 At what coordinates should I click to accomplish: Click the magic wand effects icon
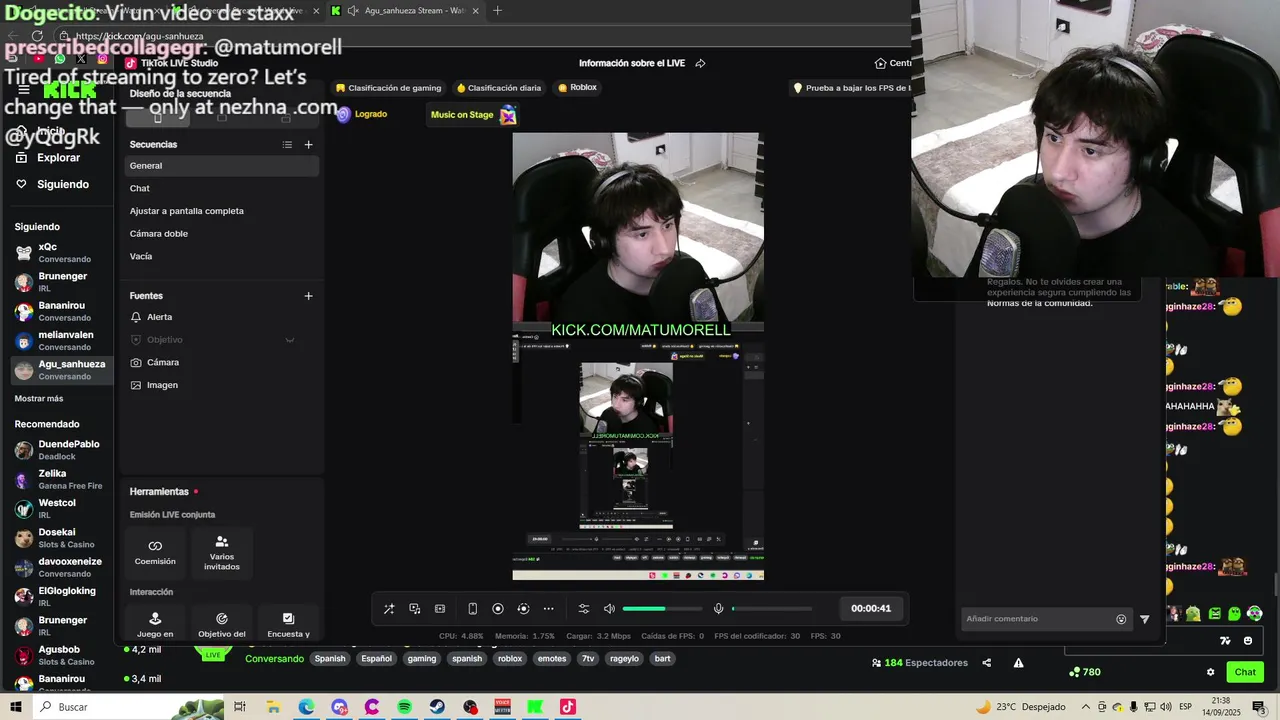[x=389, y=609]
